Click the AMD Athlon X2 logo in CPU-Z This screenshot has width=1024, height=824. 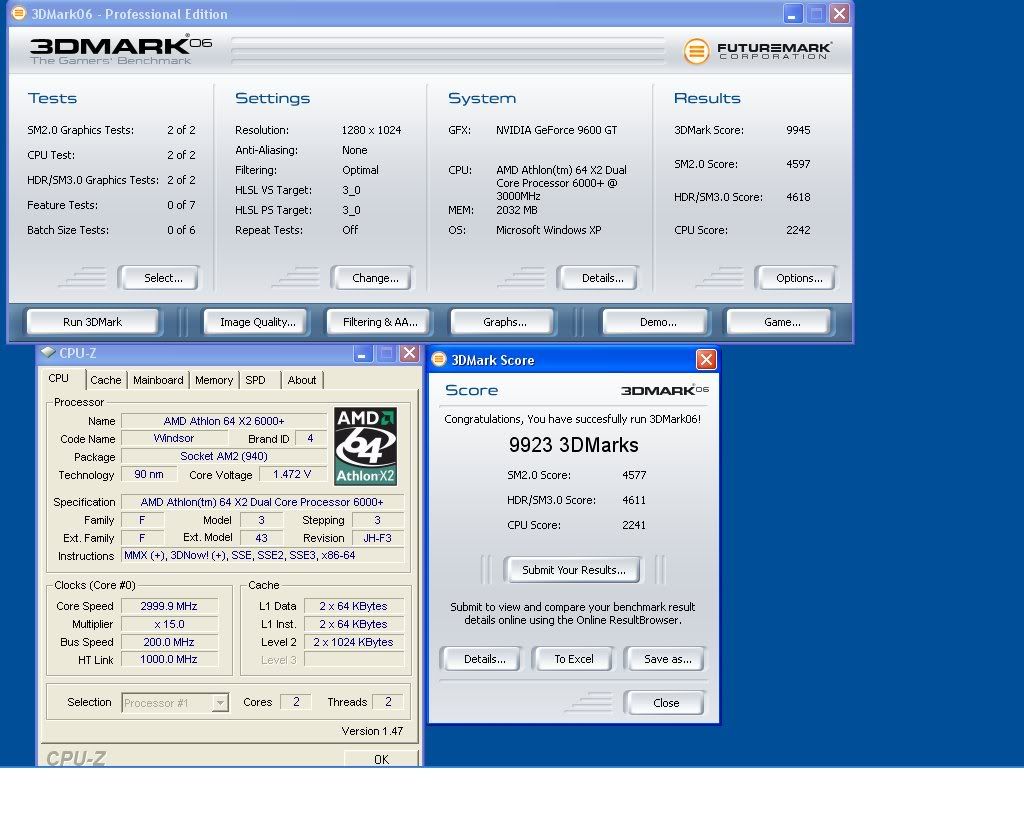coord(365,446)
